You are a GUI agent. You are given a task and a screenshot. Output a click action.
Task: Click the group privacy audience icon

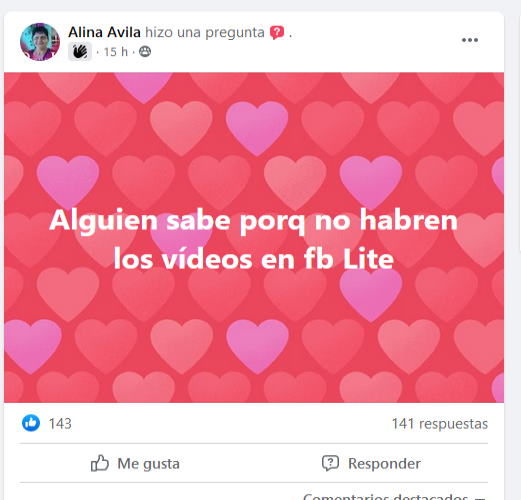pyautogui.click(x=145, y=52)
